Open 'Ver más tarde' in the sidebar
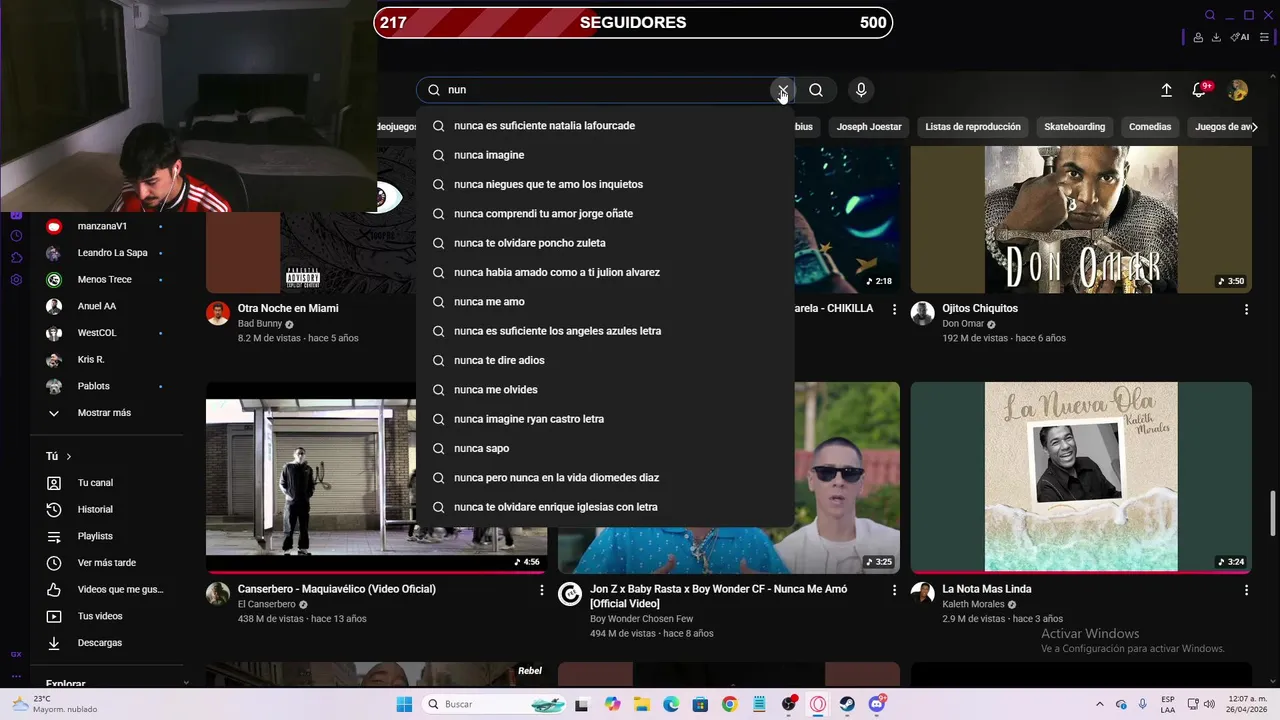This screenshot has width=1280, height=720. (x=105, y=563)
